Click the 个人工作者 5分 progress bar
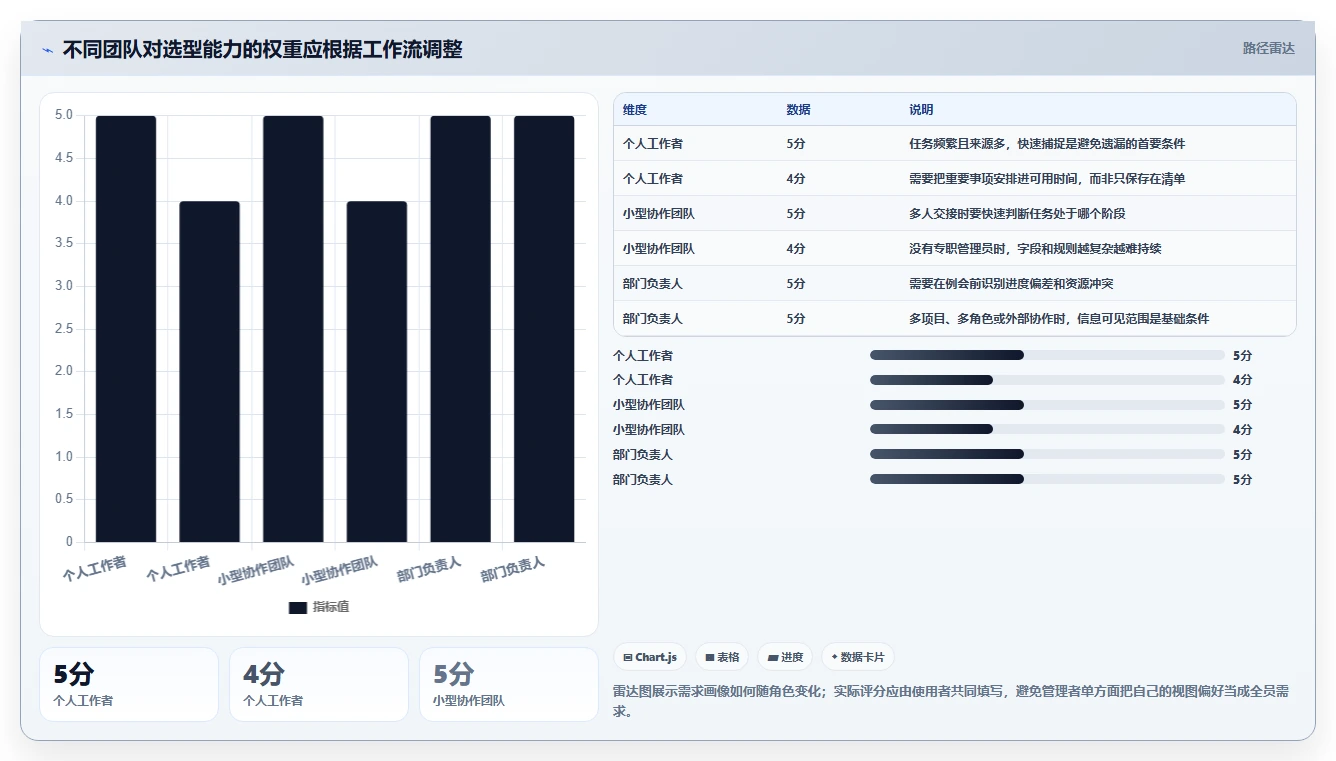 pyautogui.click(x=1047, y=355)
